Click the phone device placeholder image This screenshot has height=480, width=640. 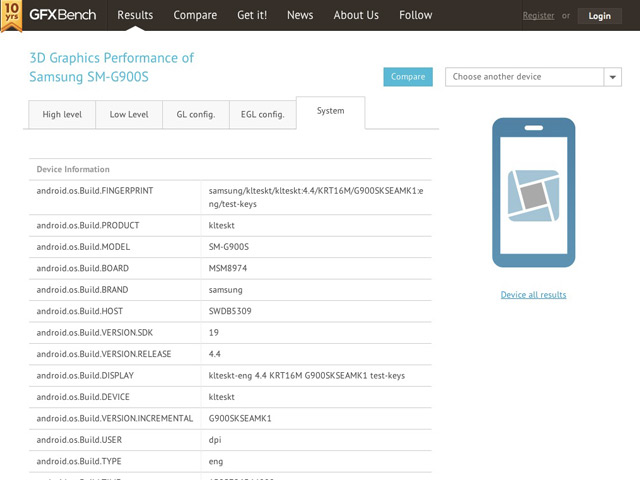pos(533,193)
